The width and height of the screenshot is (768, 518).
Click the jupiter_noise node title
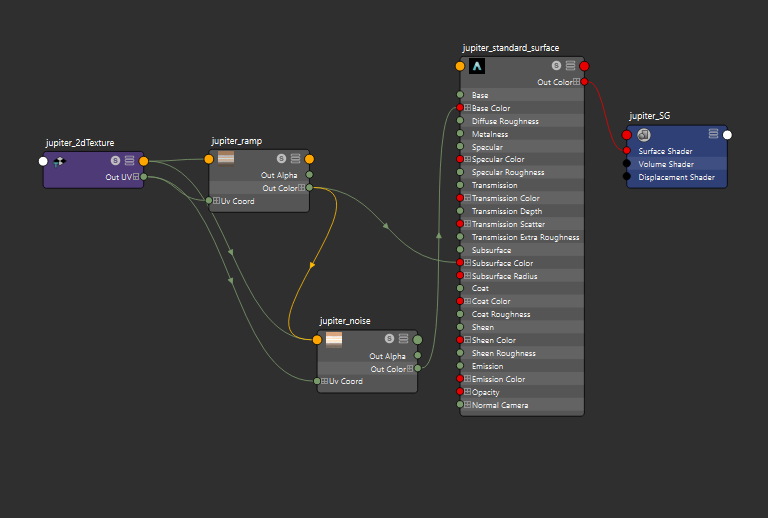(345, 321)
